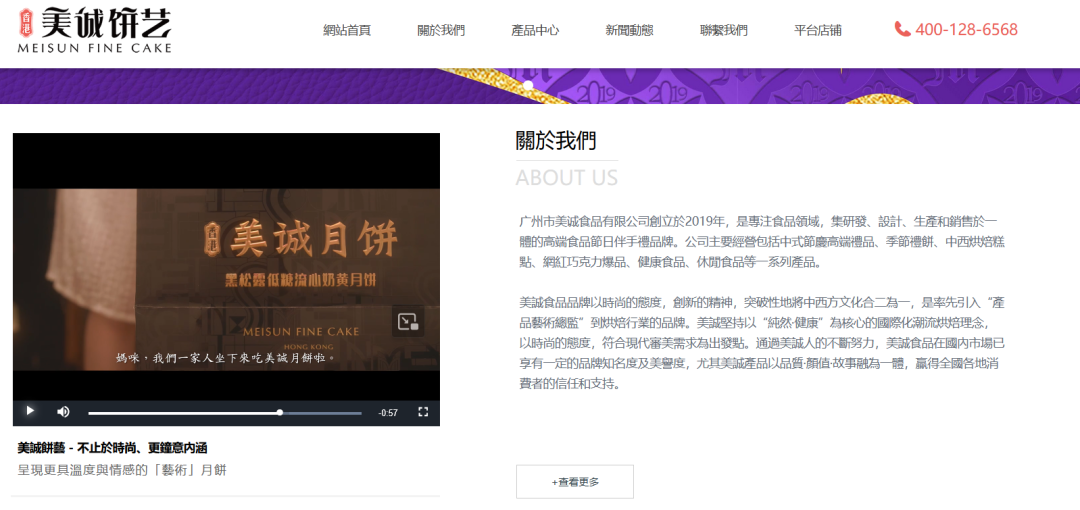This screenshot has height=510, width=1080.
Task: Go to 網站首頁 in the navigation
Action: click(x=347, y=30)
